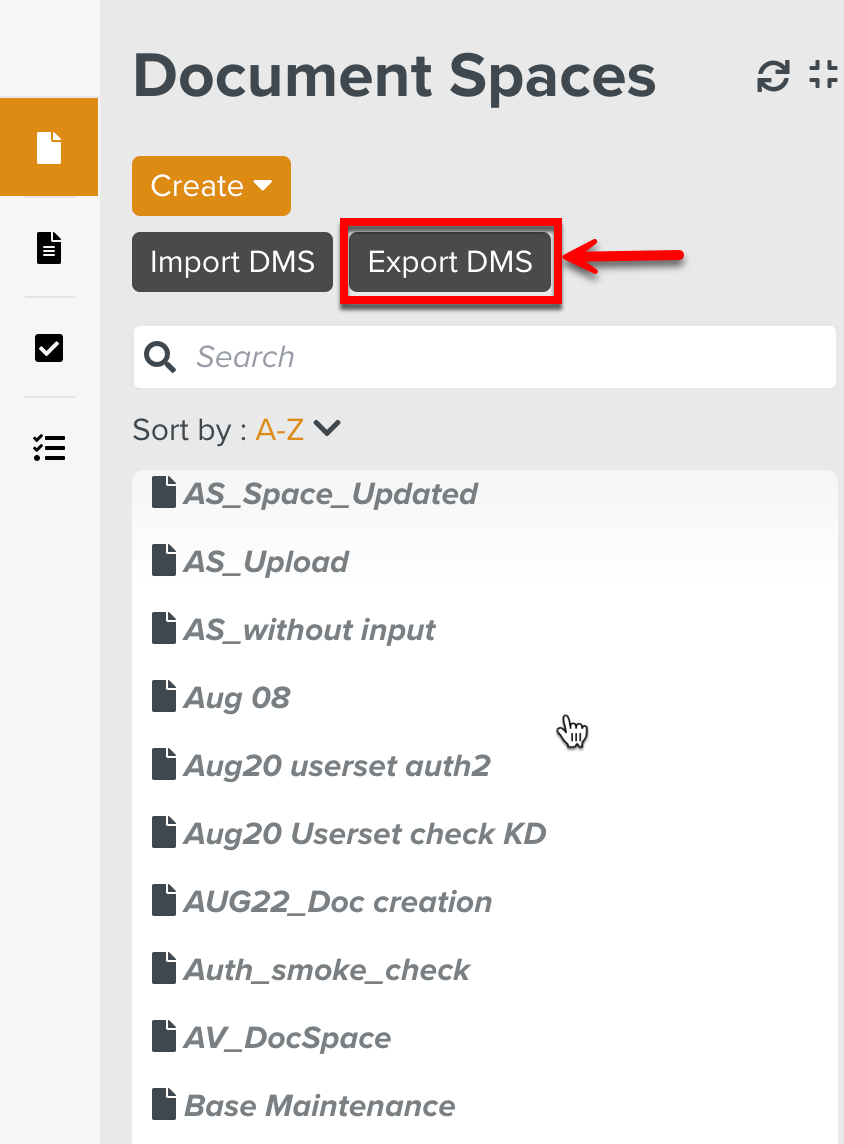Open the Sort by A-Z dropdown
The height and width of the screenshot is (1144, 844).
(x=297, y=429)
